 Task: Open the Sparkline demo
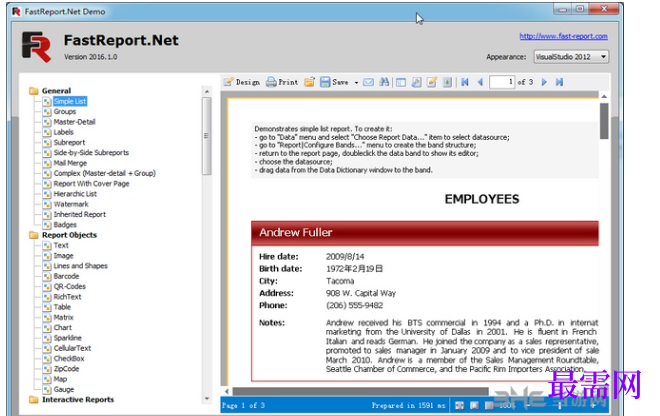(x=68, y=338)
